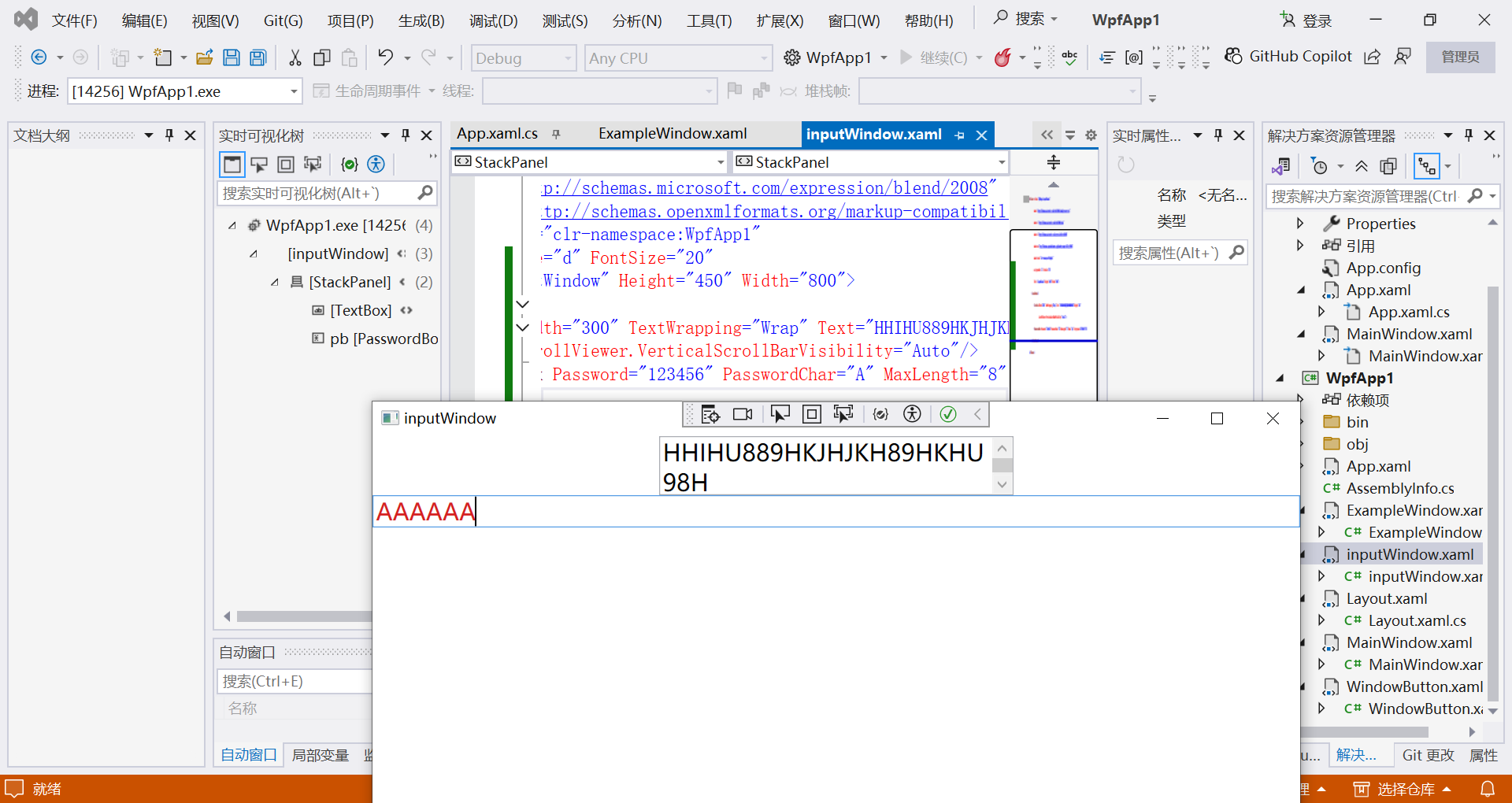
Task: Expand the Properties node in Solution Explorer
Action: 1300,224
